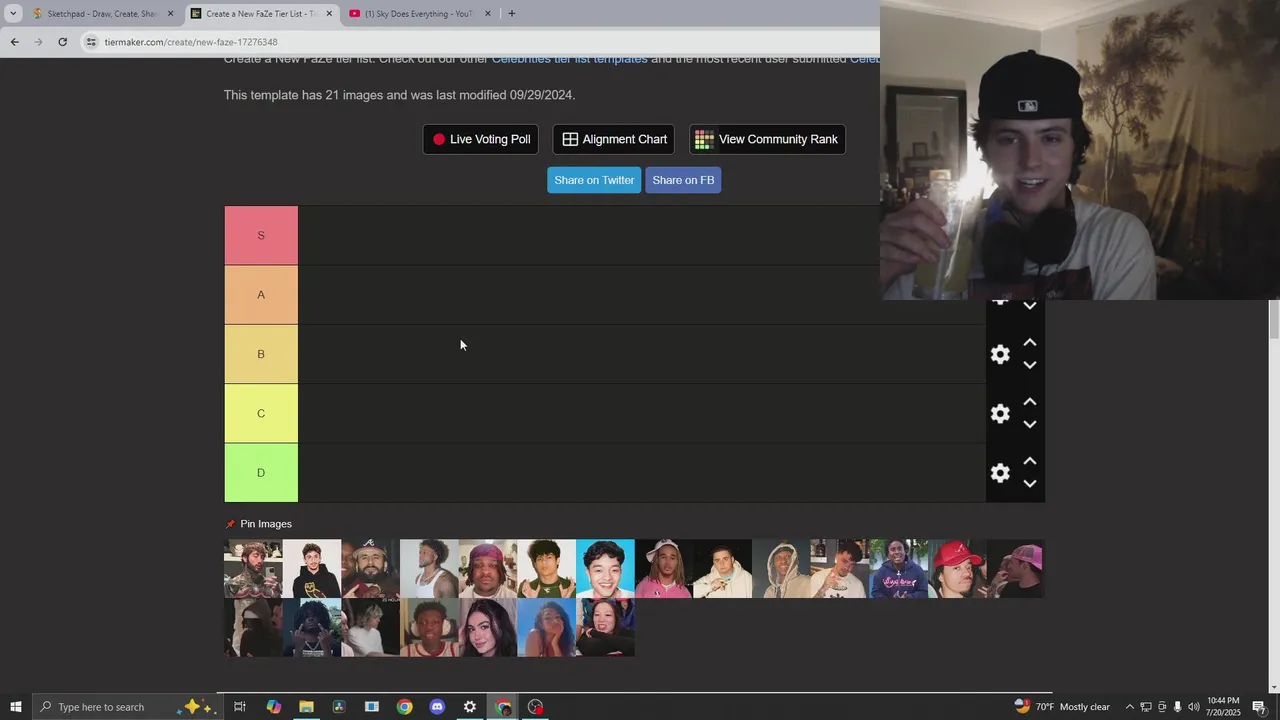Close the YouTube tab
1280x720 pixels.
click(x=488, y=14)
